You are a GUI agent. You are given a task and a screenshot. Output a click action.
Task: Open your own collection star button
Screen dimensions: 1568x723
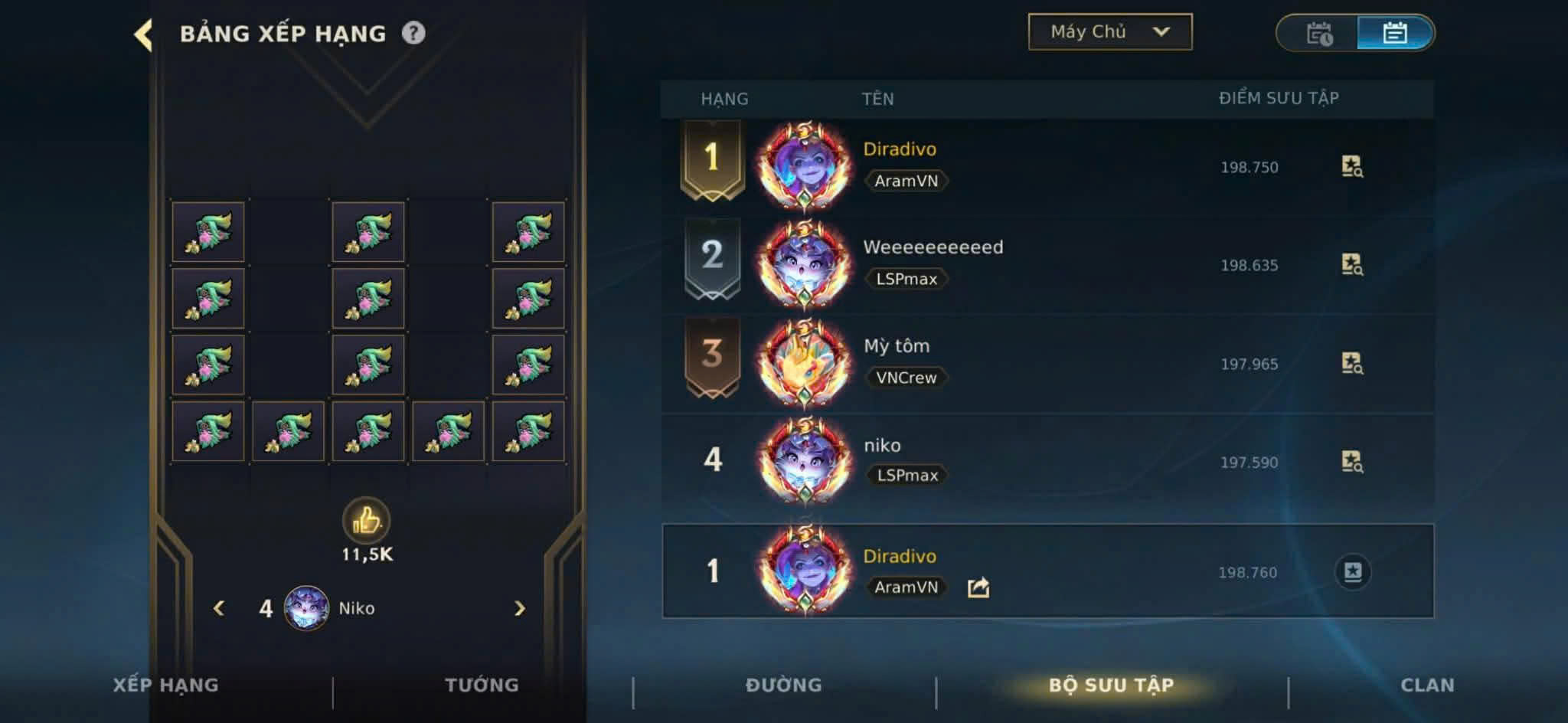pyautogui.click(x=1353, y=571)
